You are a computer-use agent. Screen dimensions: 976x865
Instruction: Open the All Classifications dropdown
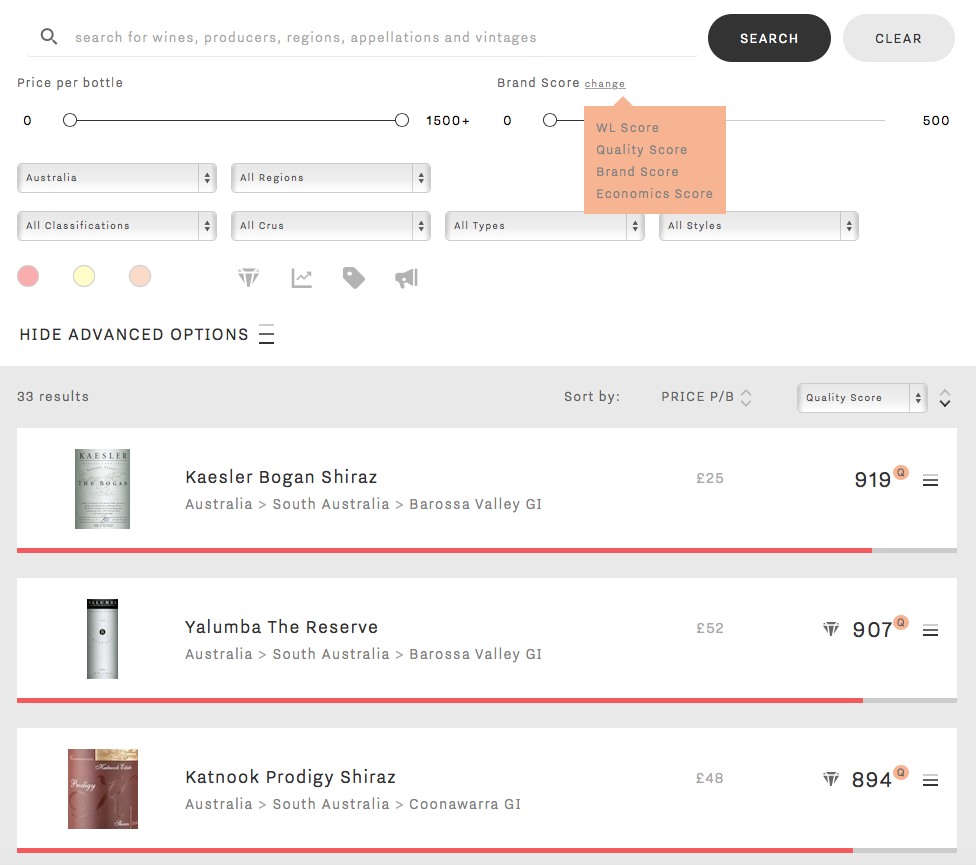click(x=117, y=226)
